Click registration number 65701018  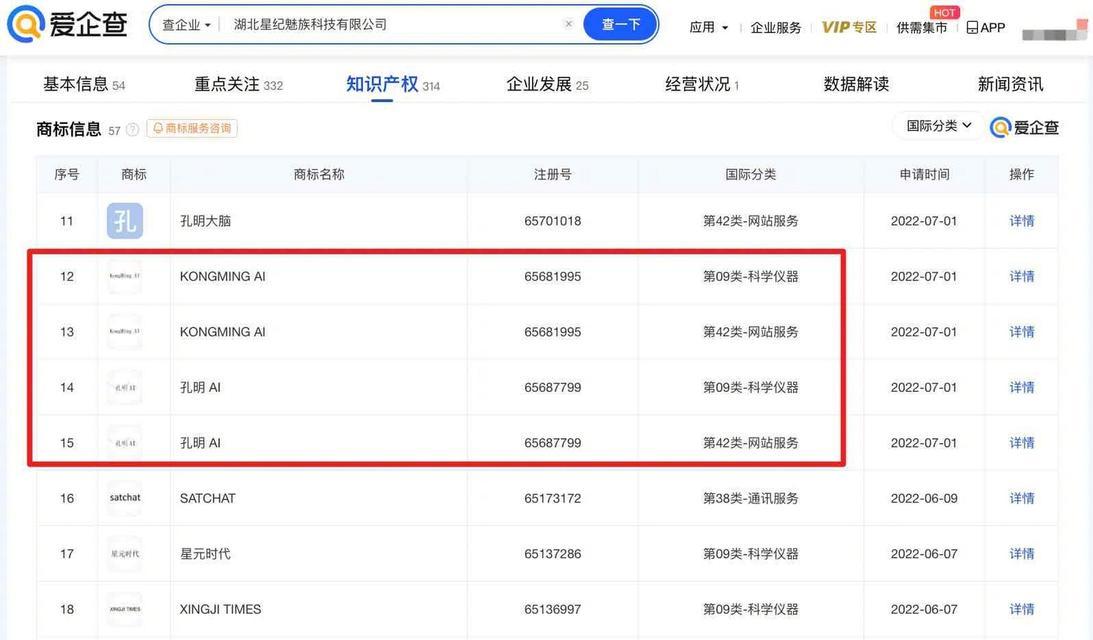pyautogui.click(x=553, y=221)
